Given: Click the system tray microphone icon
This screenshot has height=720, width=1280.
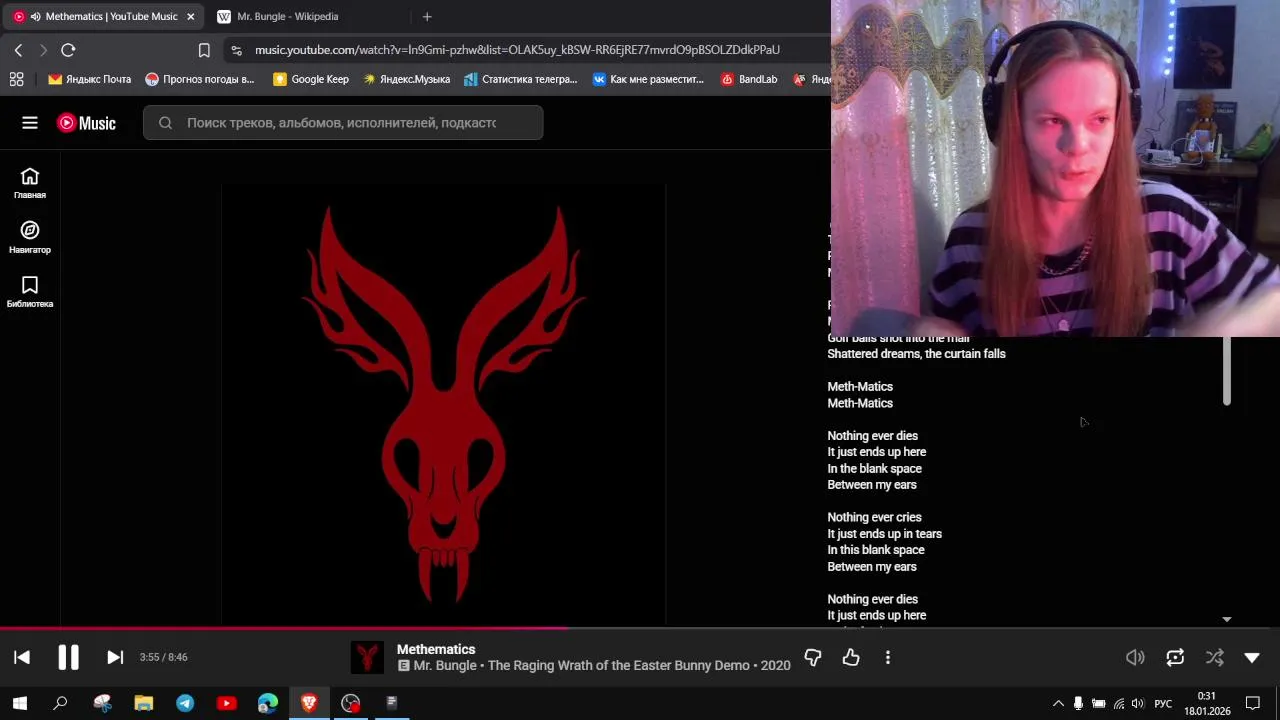Looking at the screenshot, I should 1078,704.
